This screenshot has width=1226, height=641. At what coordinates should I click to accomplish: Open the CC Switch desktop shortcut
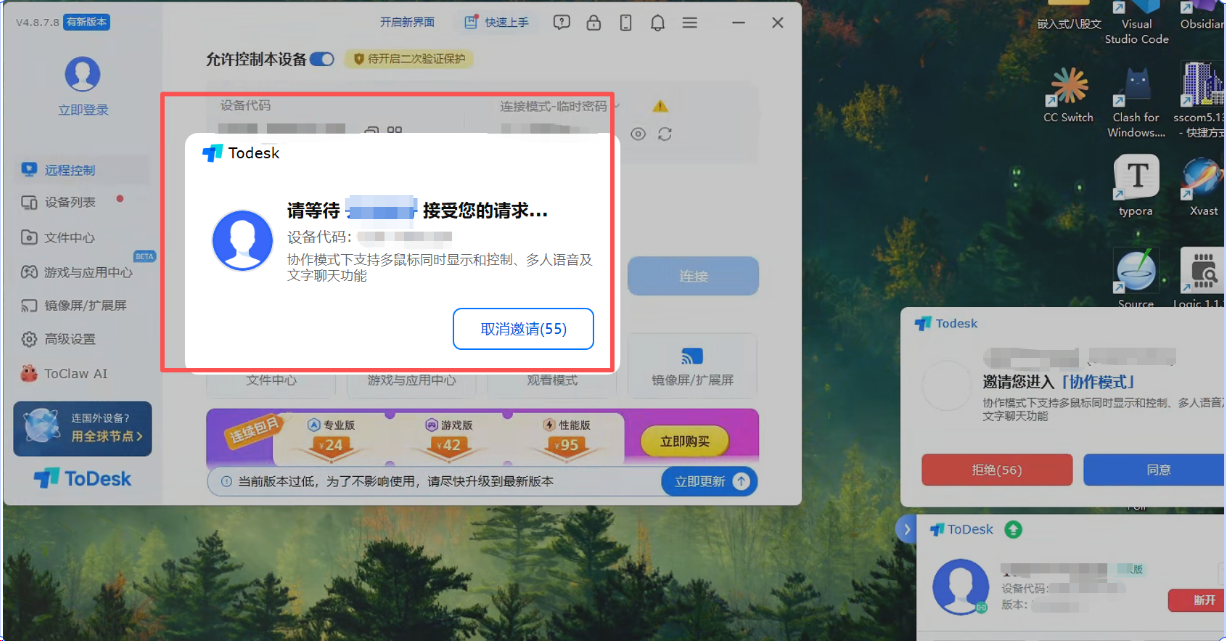pyautogui.click(x=1068, y=95)
